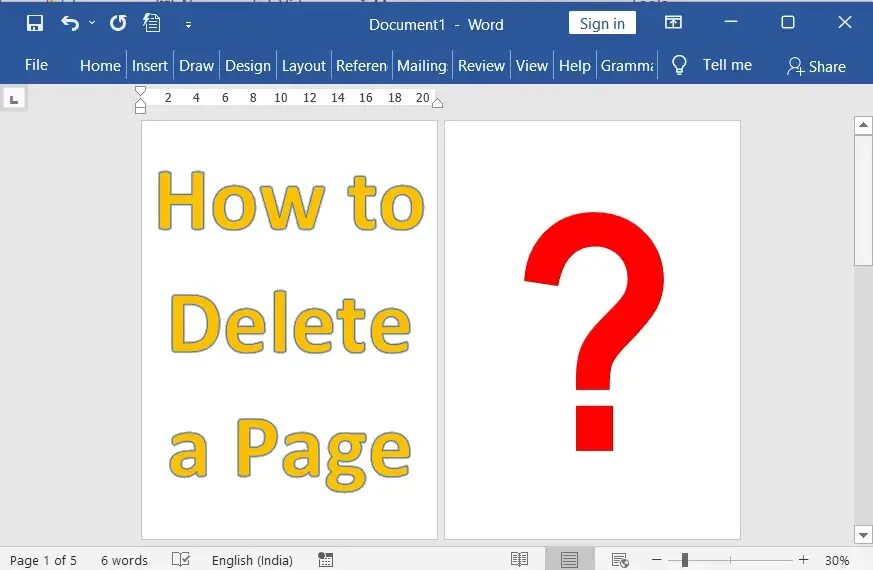Click the tab stop selector at ruler corner
This screenshot has width=873, height=570.
pyautogui.click(x=14, y=100)
